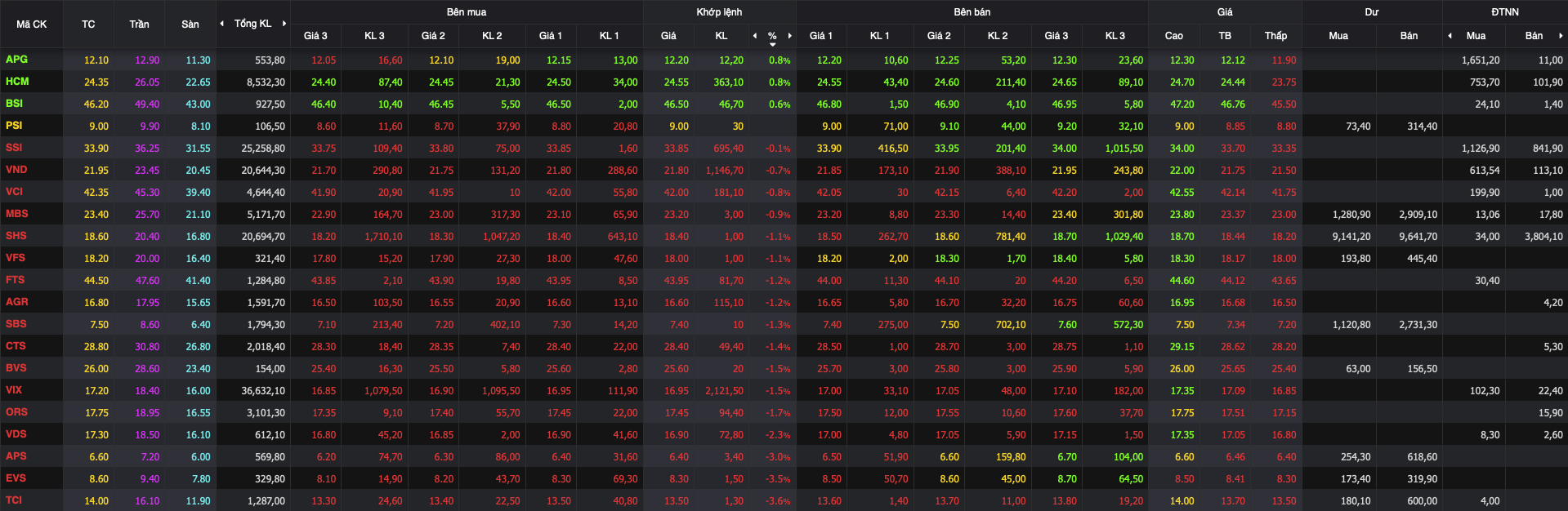Click the Bên mua Giá 1 header
The height and width of the screenshot is (511, 1568).
pyautogui.click(x=551, y=36)
